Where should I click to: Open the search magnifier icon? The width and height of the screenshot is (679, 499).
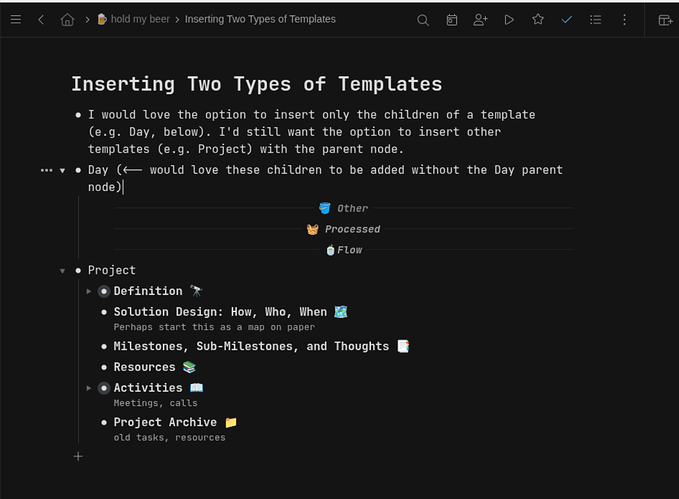point(423,20)
